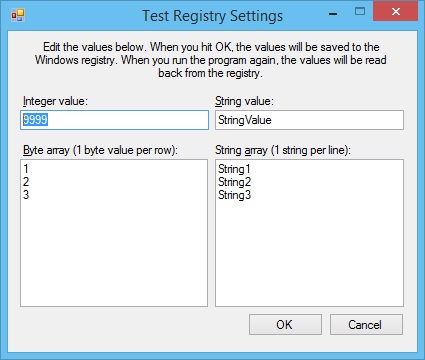Click the Integer value label
Viewport: 425px width, 360px height.
click(55, 101)
